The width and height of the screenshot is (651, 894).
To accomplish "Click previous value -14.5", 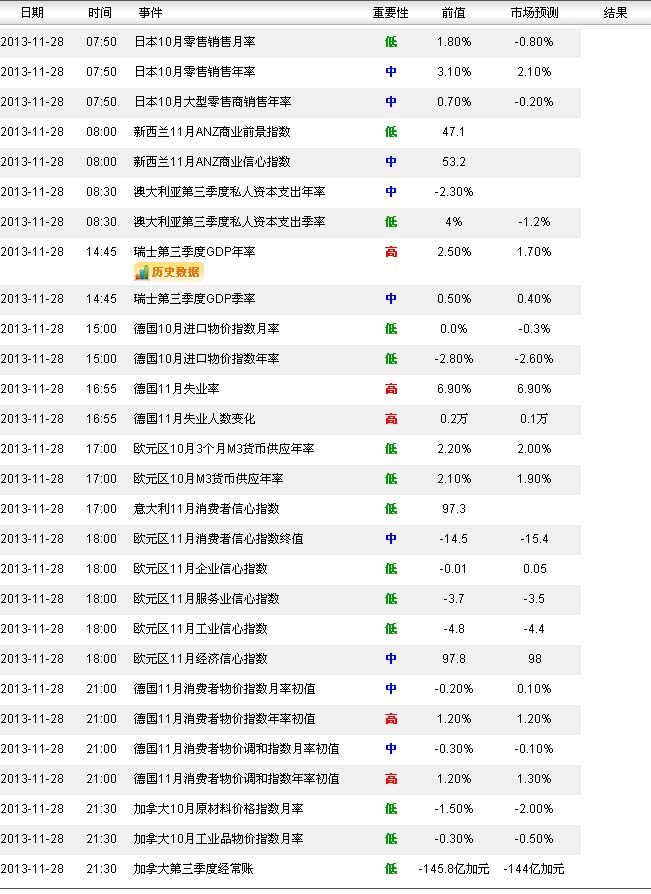I will 454,539.
